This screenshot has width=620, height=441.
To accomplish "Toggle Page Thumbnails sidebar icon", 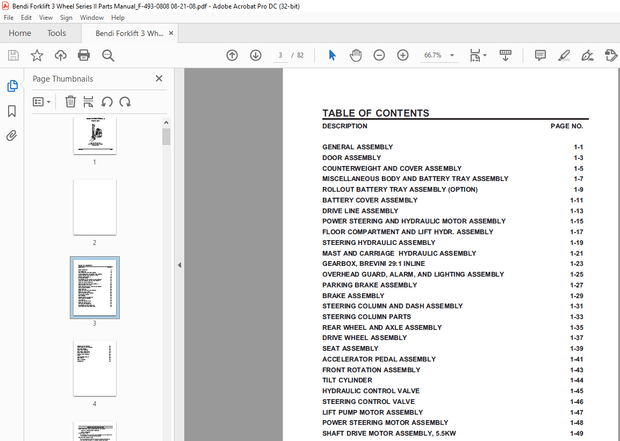I will pyautogui.click(x=12, y=86).
